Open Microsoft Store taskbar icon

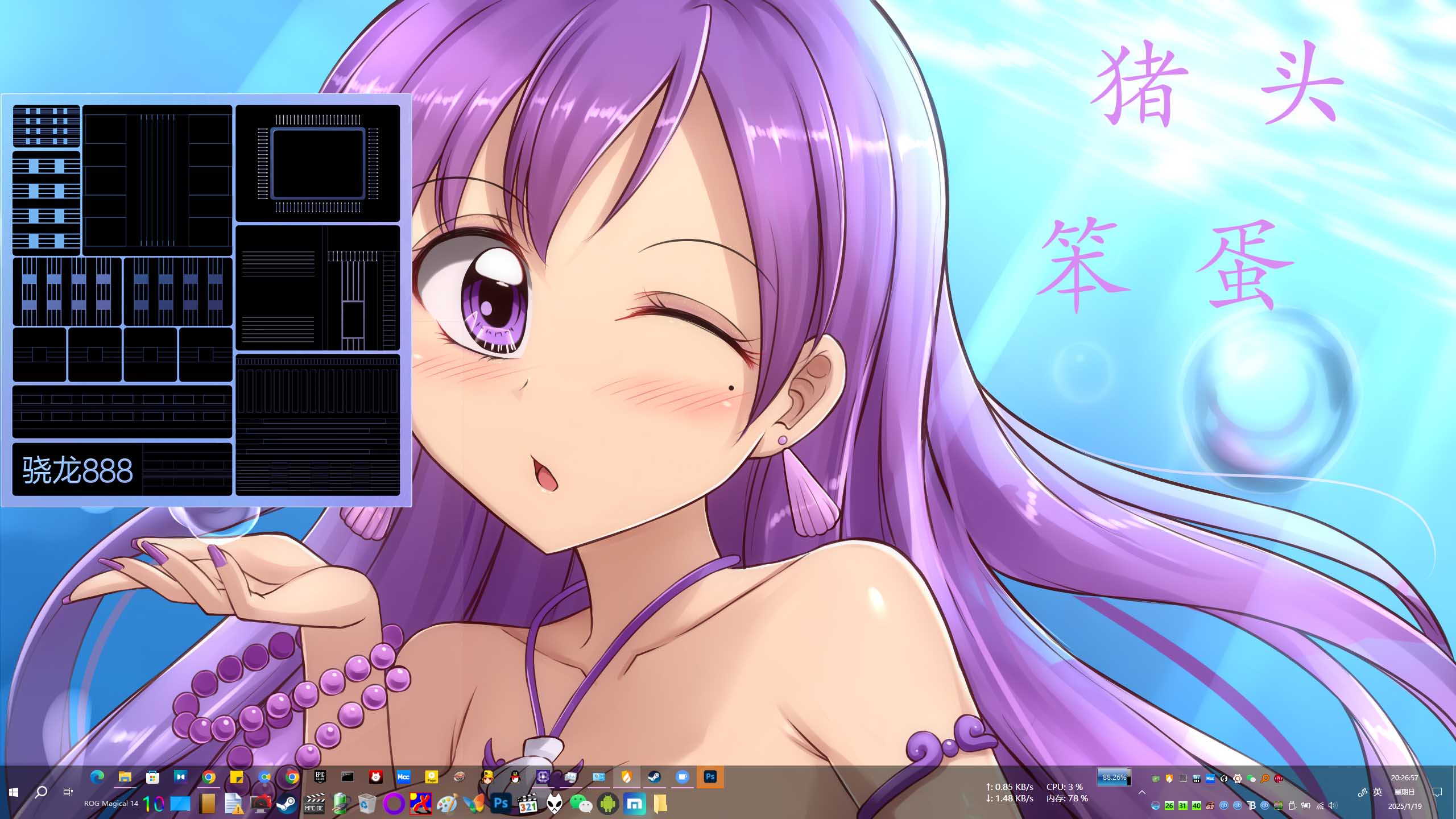tap(152, 777)
